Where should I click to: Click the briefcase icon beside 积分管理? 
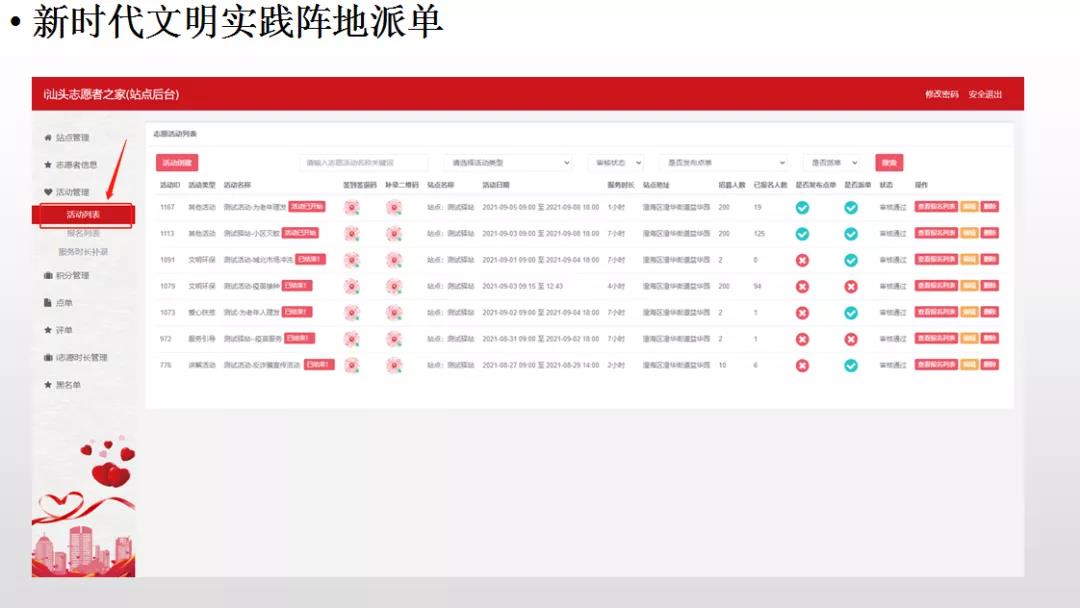(x=47, y=275)
